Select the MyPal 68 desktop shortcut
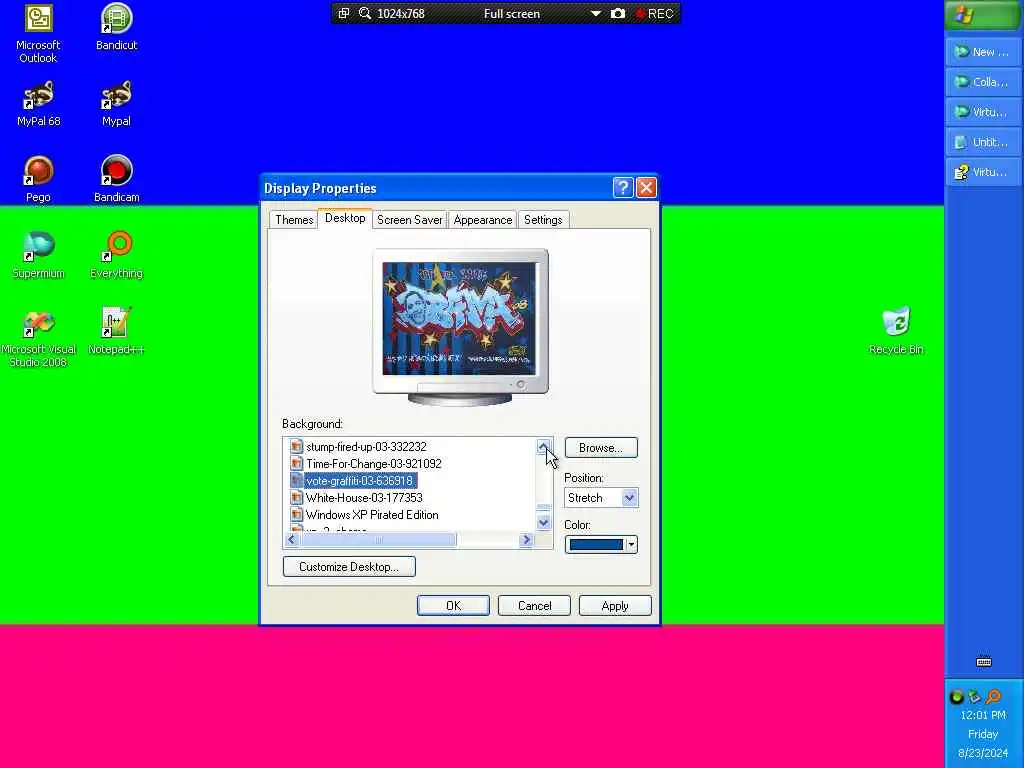This screenshot has width=1024, height=768. 38,103
